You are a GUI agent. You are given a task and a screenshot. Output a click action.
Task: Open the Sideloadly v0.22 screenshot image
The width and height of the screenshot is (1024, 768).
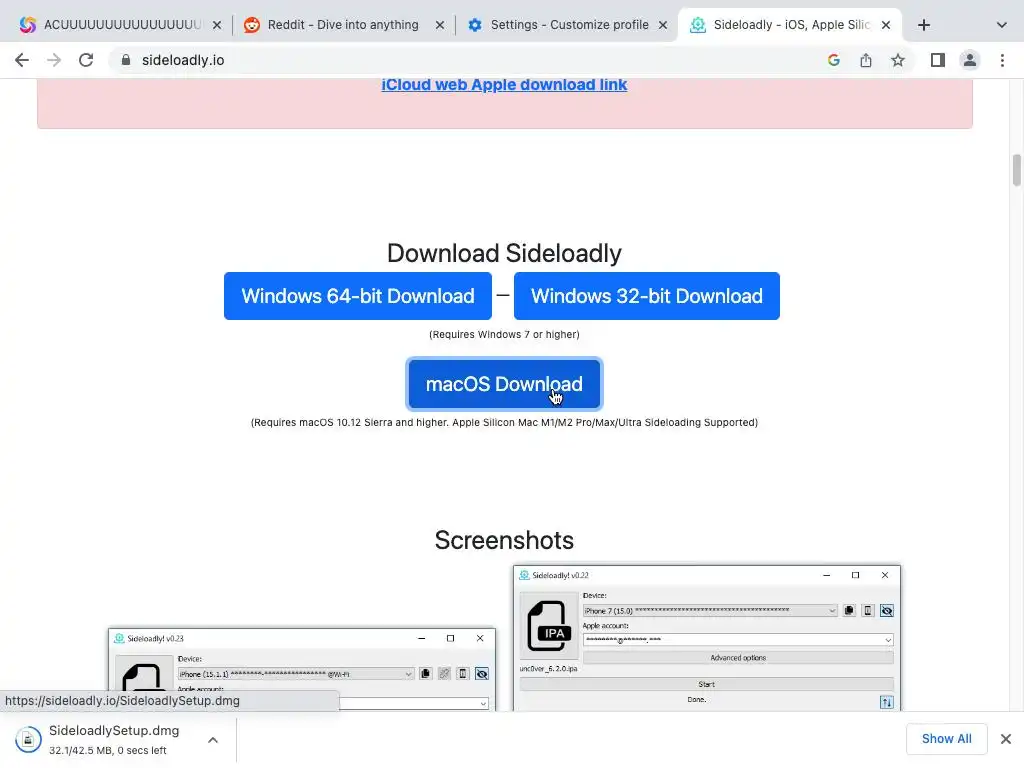[x=707, y=638]
